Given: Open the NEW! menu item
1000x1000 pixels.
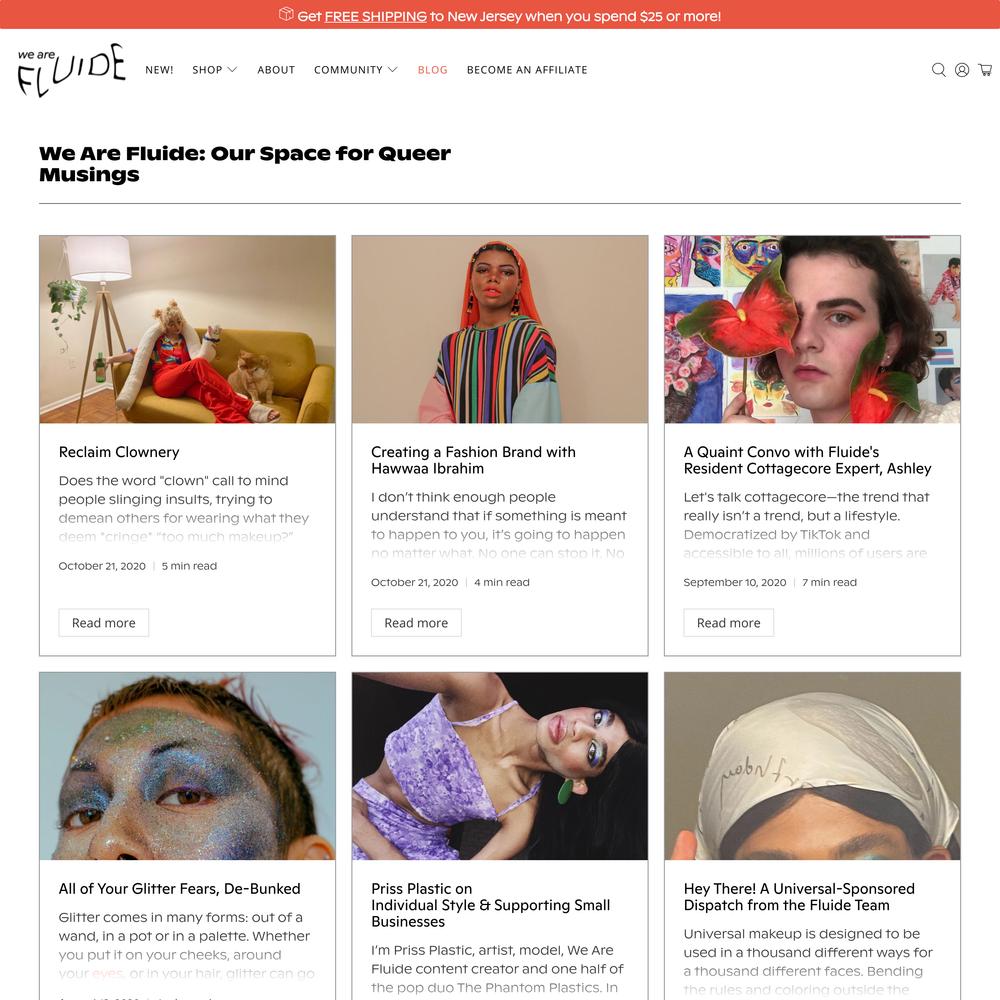Looking at the screenshot, I should click(x=159, y=70).
